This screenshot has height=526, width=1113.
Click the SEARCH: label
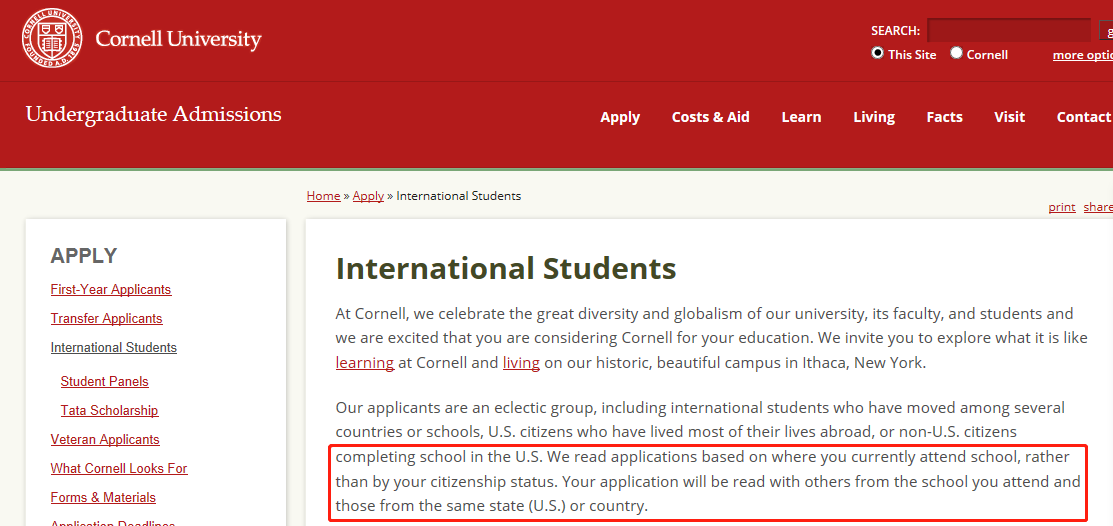coord(896,31)
